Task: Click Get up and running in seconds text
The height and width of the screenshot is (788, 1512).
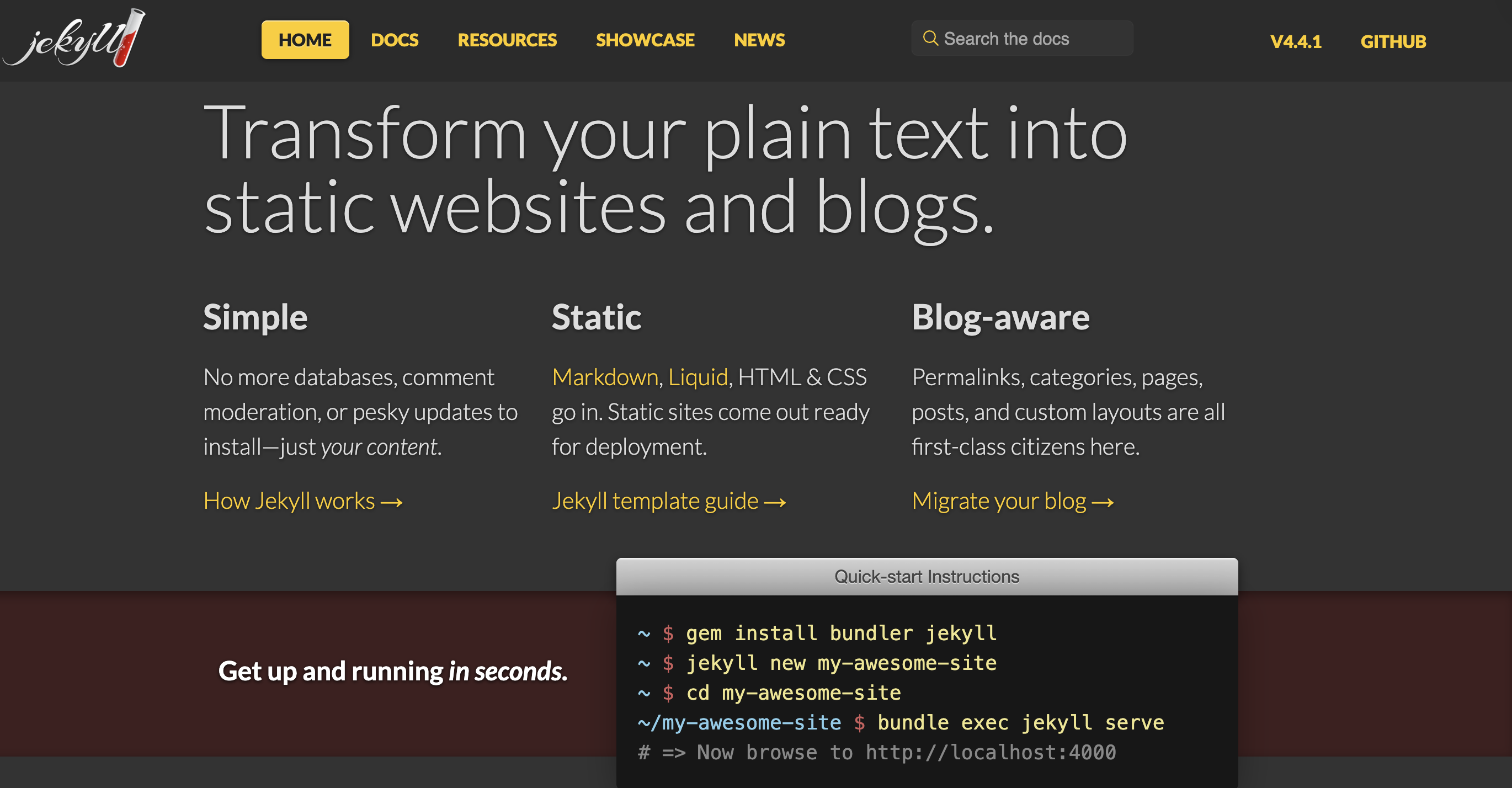Action: tap(393, 671)
